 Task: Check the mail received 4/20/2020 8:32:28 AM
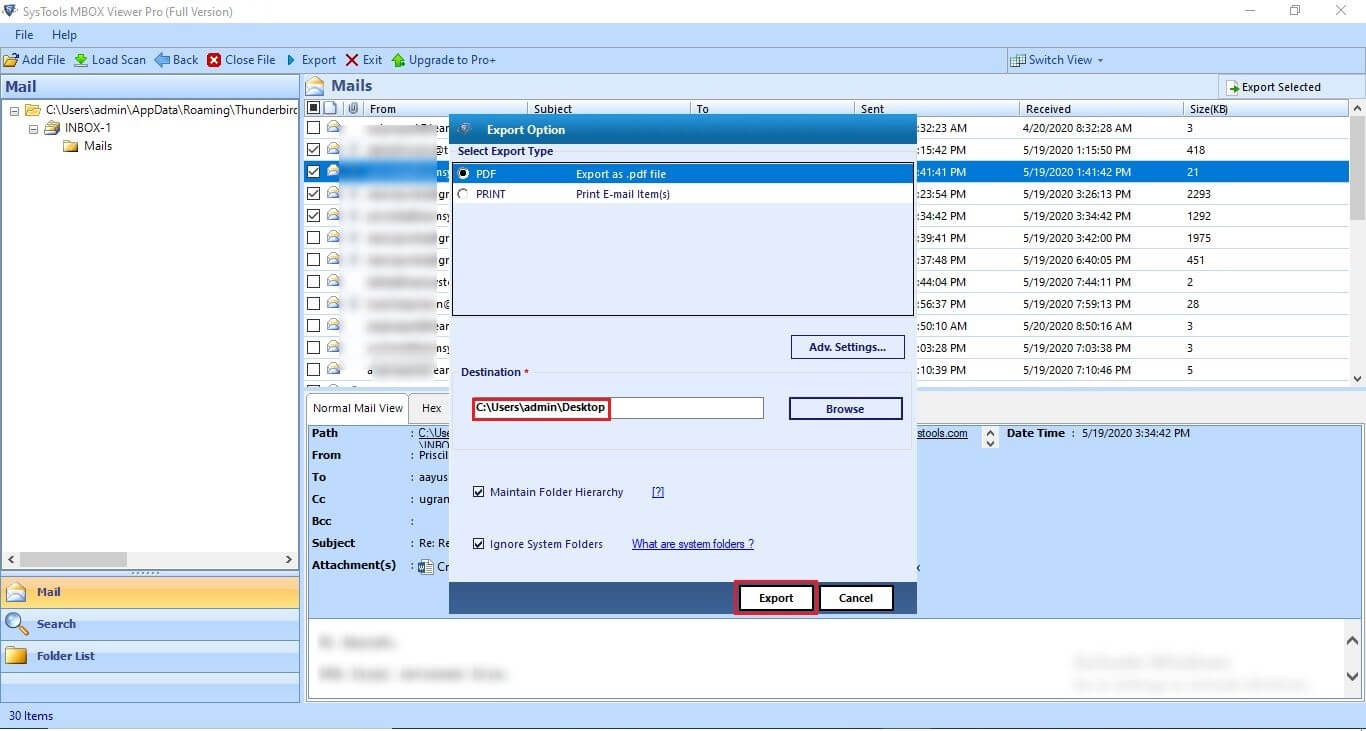point(314,128)
